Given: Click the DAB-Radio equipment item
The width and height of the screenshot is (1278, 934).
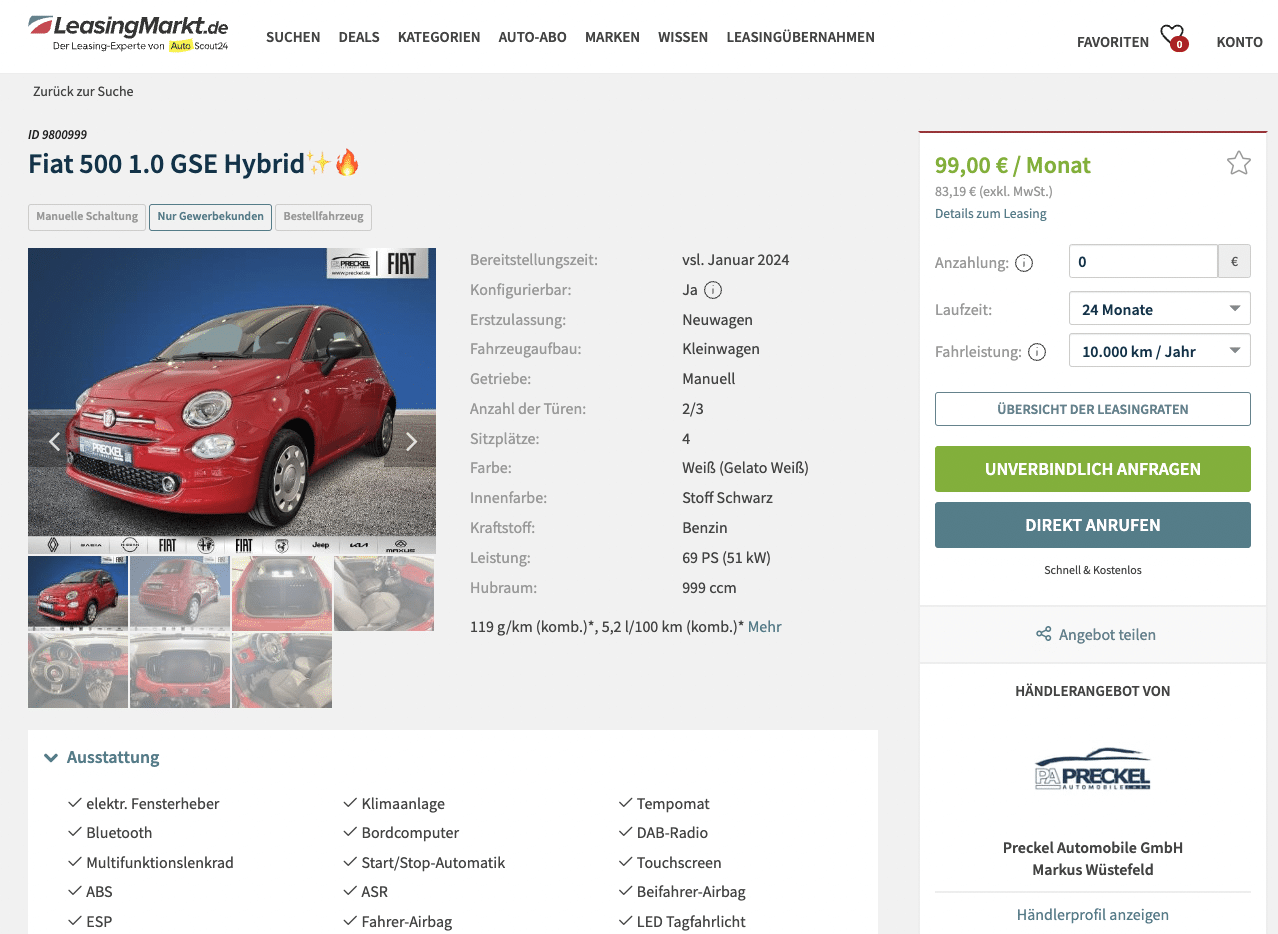Looking at the screenshot, I should pos(672,832).
